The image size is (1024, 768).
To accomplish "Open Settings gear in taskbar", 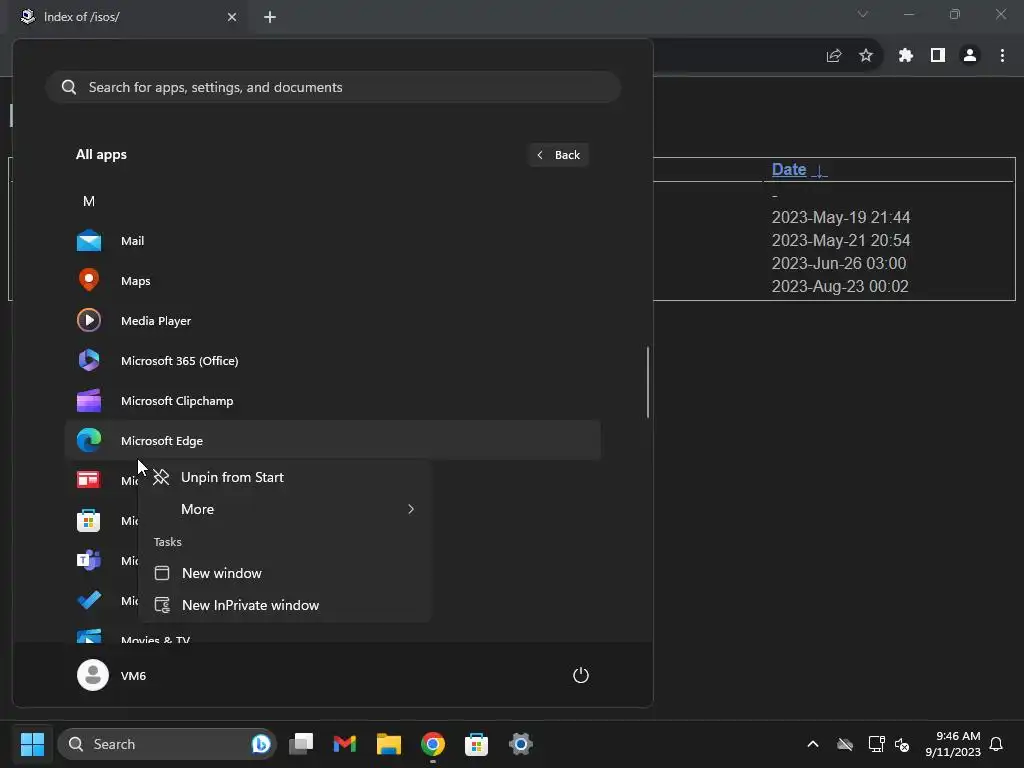I will (x=520, y=744).
